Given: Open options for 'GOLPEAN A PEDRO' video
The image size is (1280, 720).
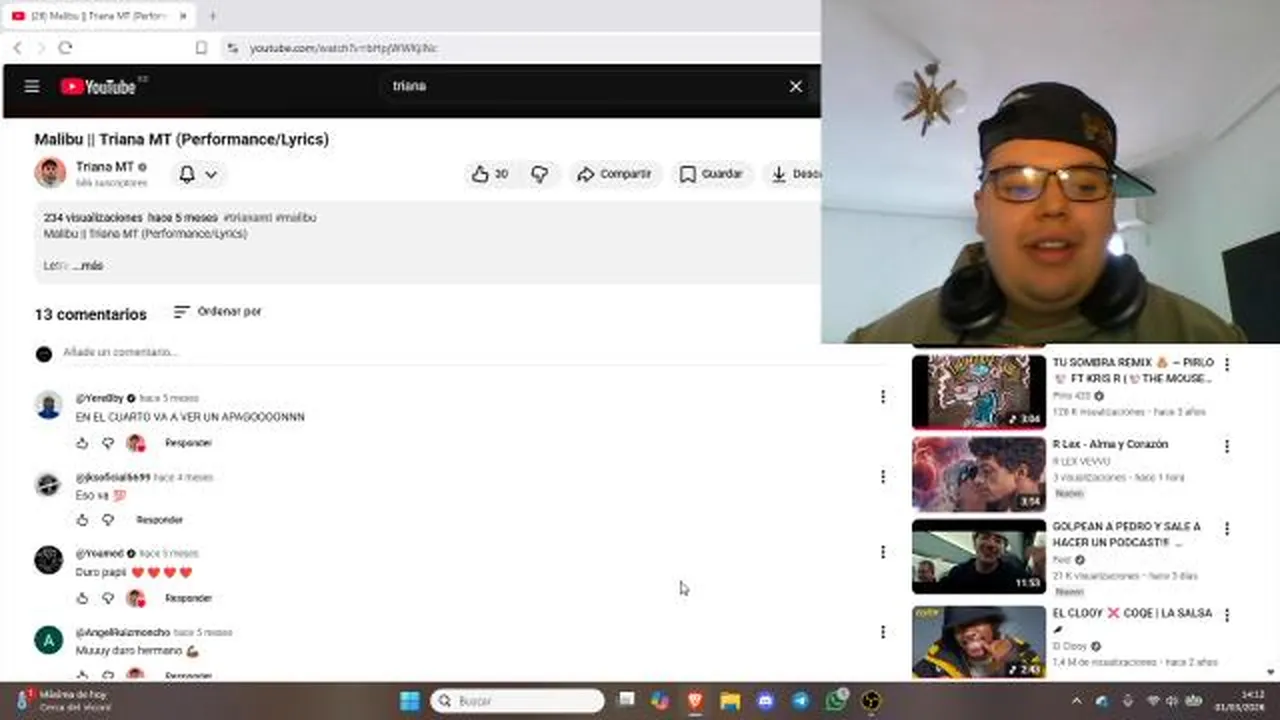Looking at the screenshot, I should tap(1227, 529).
